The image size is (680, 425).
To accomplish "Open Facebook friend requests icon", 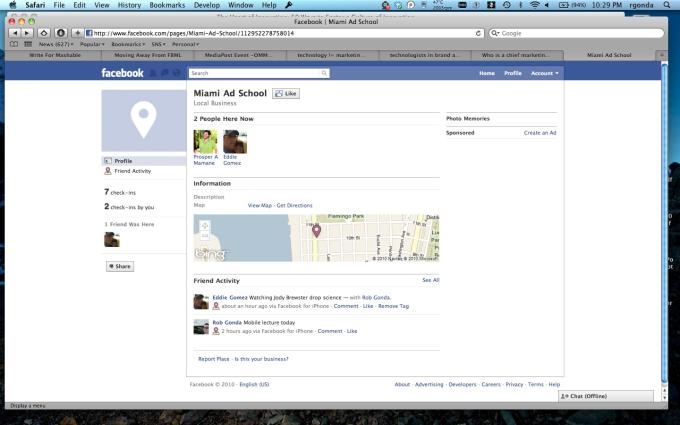I will pyautogui.click(x=153, y=73).
